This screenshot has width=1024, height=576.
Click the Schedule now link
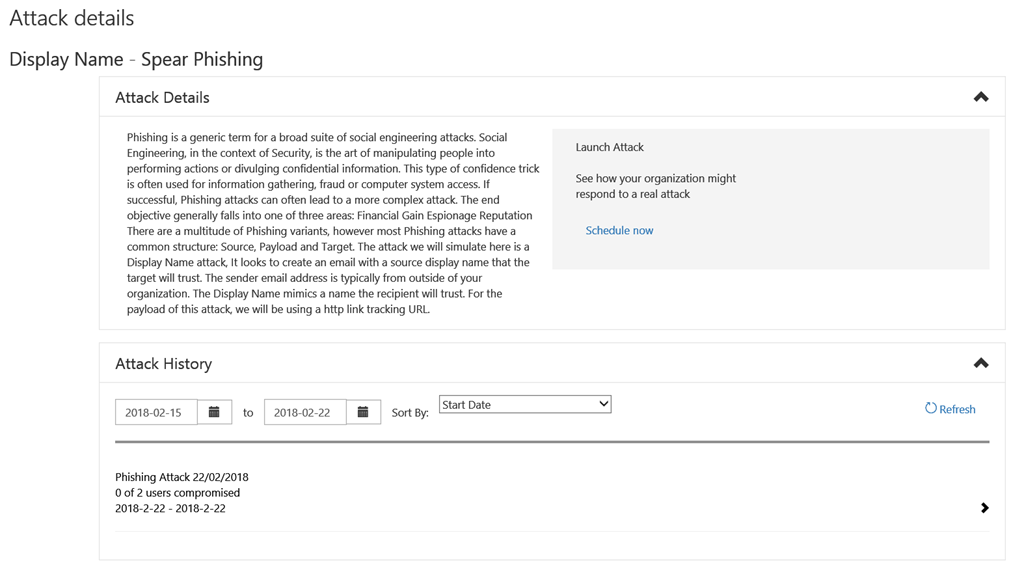[619, 230]
